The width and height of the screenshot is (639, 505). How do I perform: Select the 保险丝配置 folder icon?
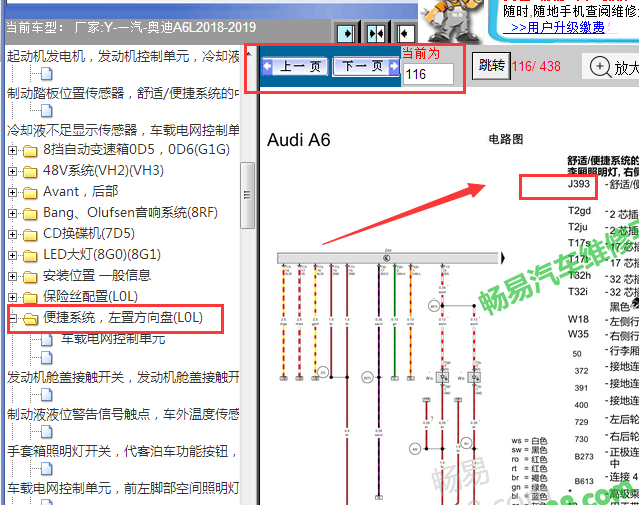30,298
